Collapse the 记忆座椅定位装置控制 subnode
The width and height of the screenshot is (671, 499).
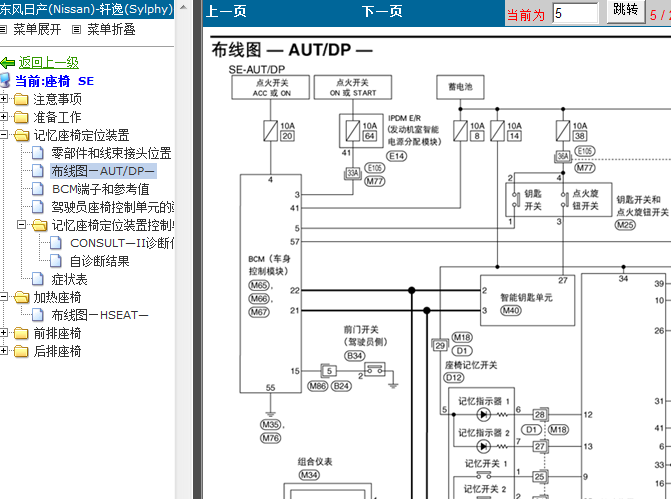[21, 225]
